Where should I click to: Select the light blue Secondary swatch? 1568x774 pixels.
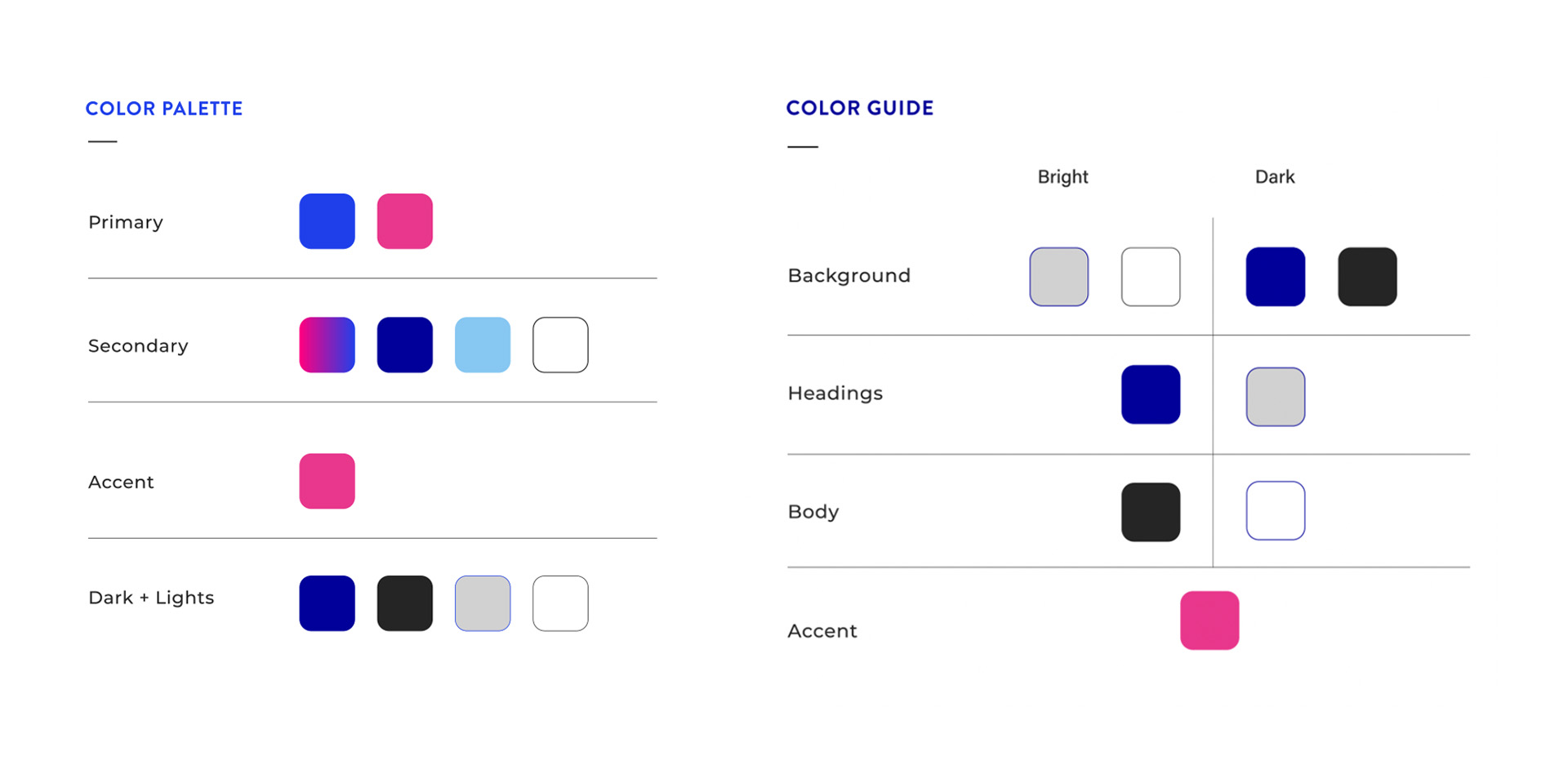(x=483, y=345)
